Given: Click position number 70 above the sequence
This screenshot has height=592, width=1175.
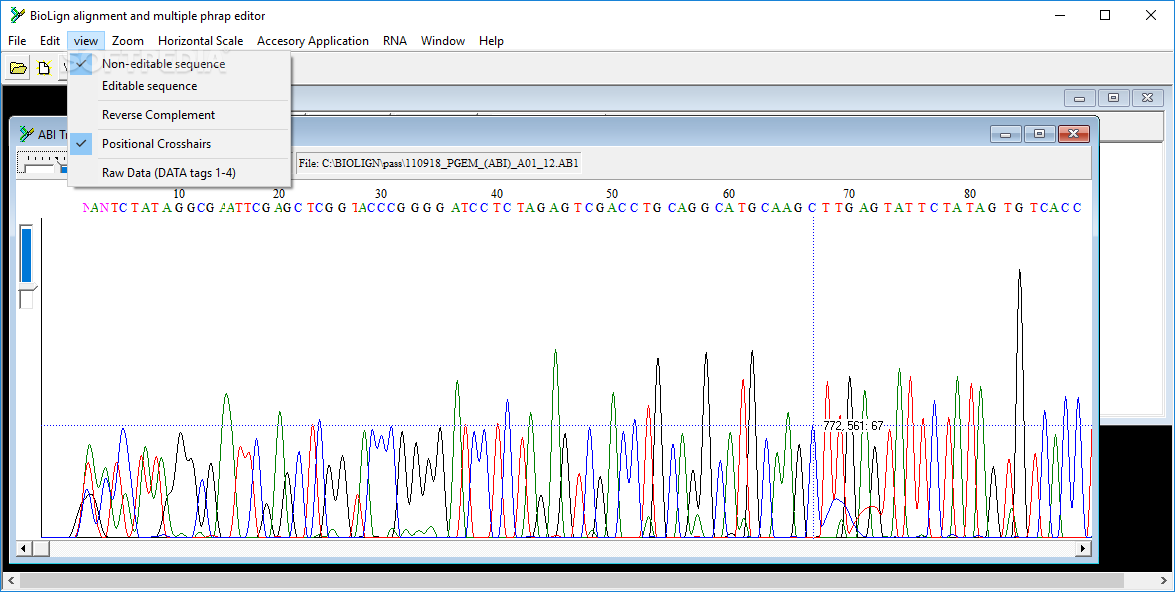Looking at the screenshot, I should (x=849, y=194).
